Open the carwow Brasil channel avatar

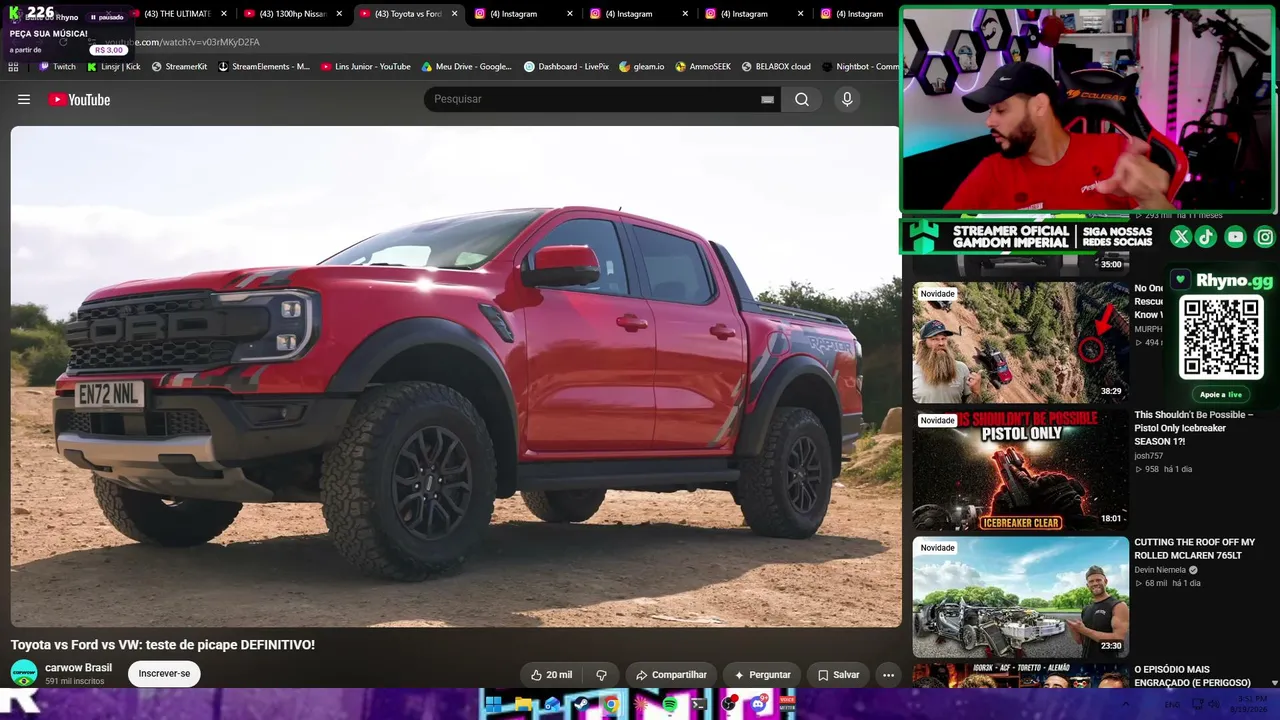tap(24, 673)
